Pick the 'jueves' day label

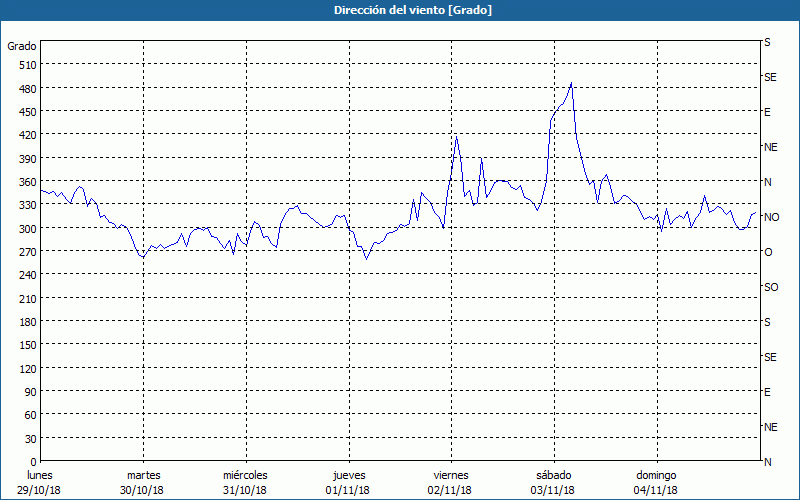click(x=349, y=476)
